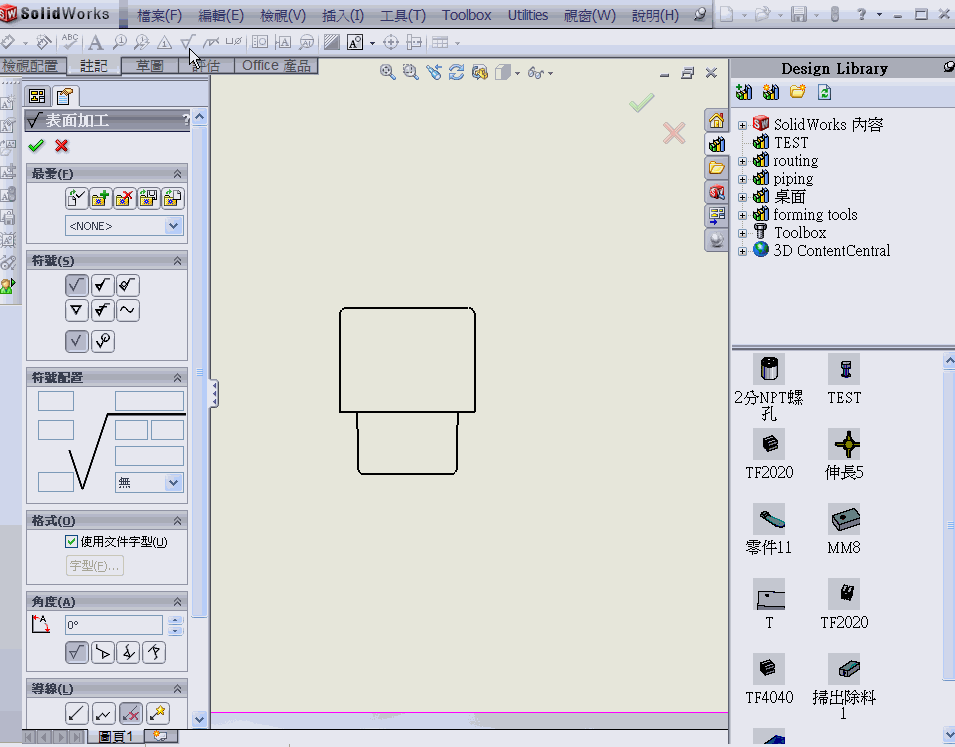Click Add File Location icon in Design Library
Image resolution: width=955 pixels, height=747 pixels.
click(x=771, y=92)
